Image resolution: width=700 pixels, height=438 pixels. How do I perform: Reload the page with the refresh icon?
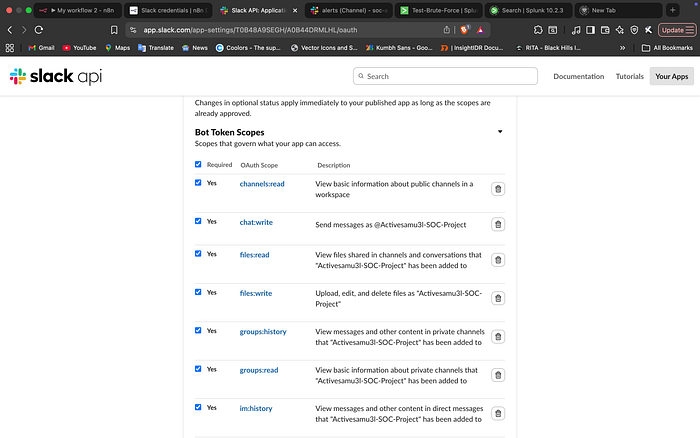coord(39,30)
